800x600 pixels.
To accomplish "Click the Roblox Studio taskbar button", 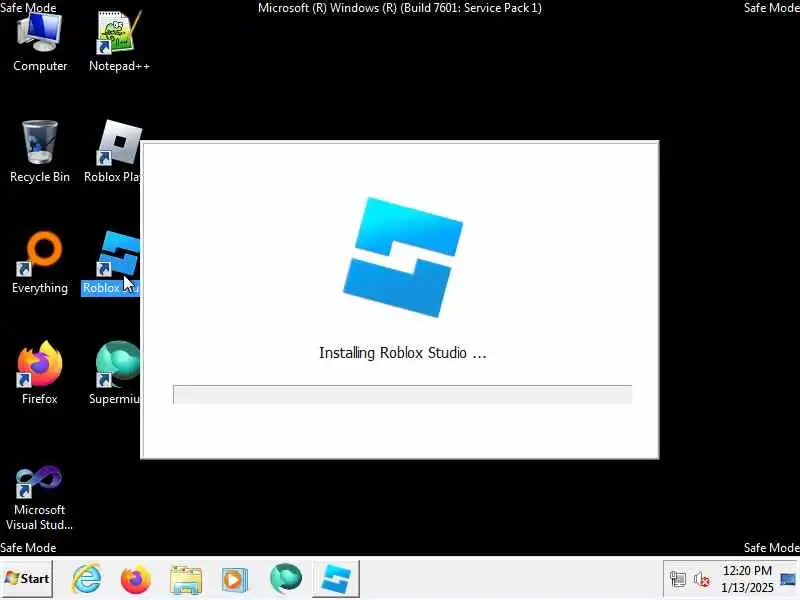I will 336,579.
